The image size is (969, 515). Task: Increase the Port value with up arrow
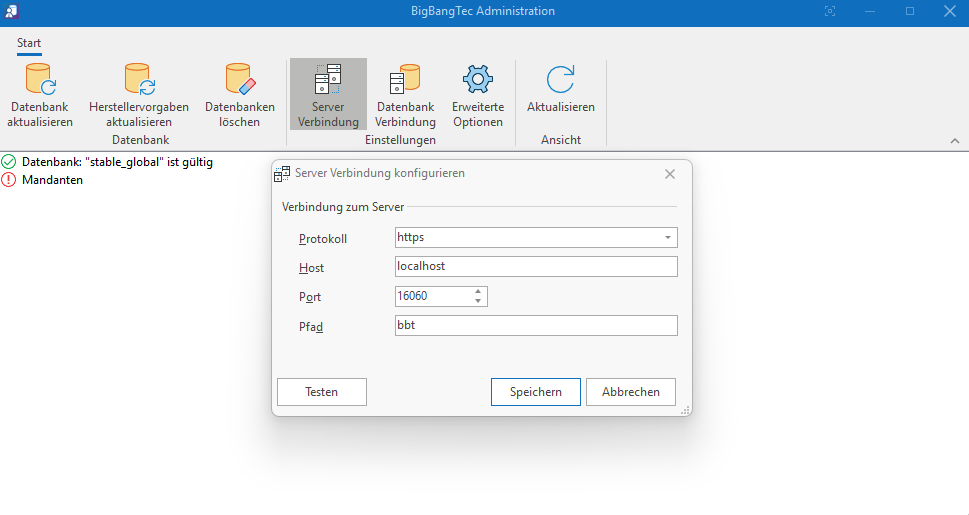[478, 291]
